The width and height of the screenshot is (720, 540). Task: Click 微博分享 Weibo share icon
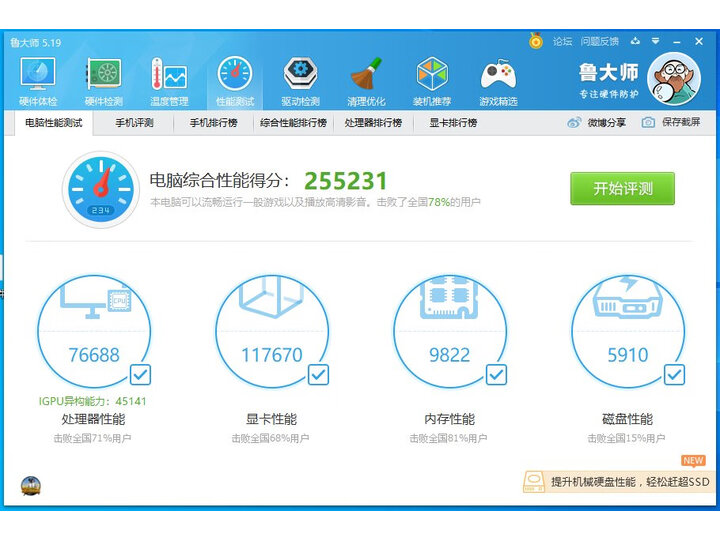pyautogui.click(x=574, y=123)
